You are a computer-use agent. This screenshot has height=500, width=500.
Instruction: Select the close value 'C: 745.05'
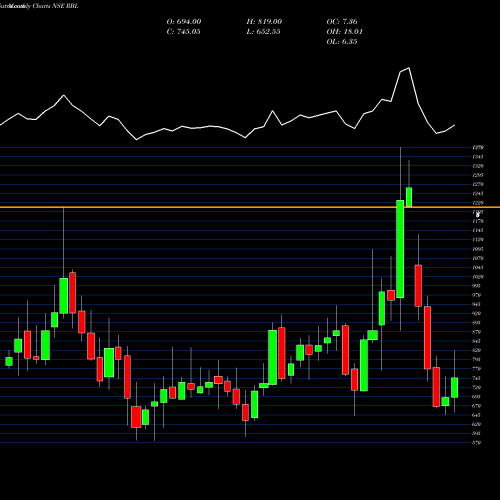(183, 32)
